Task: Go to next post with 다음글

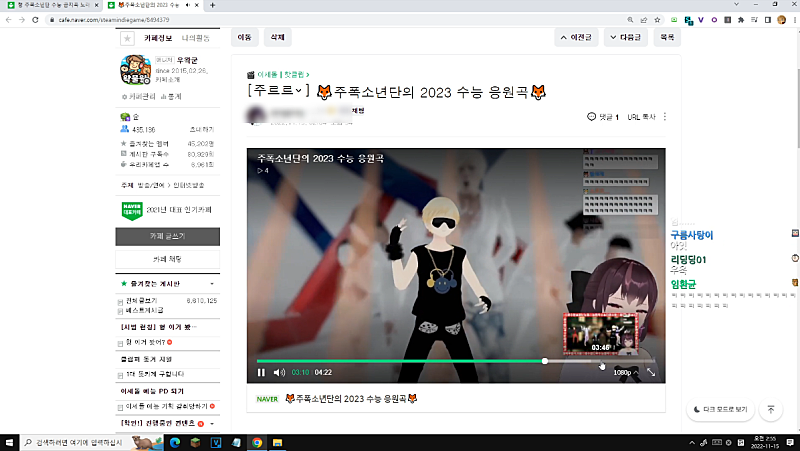Action: pos(626,37)
